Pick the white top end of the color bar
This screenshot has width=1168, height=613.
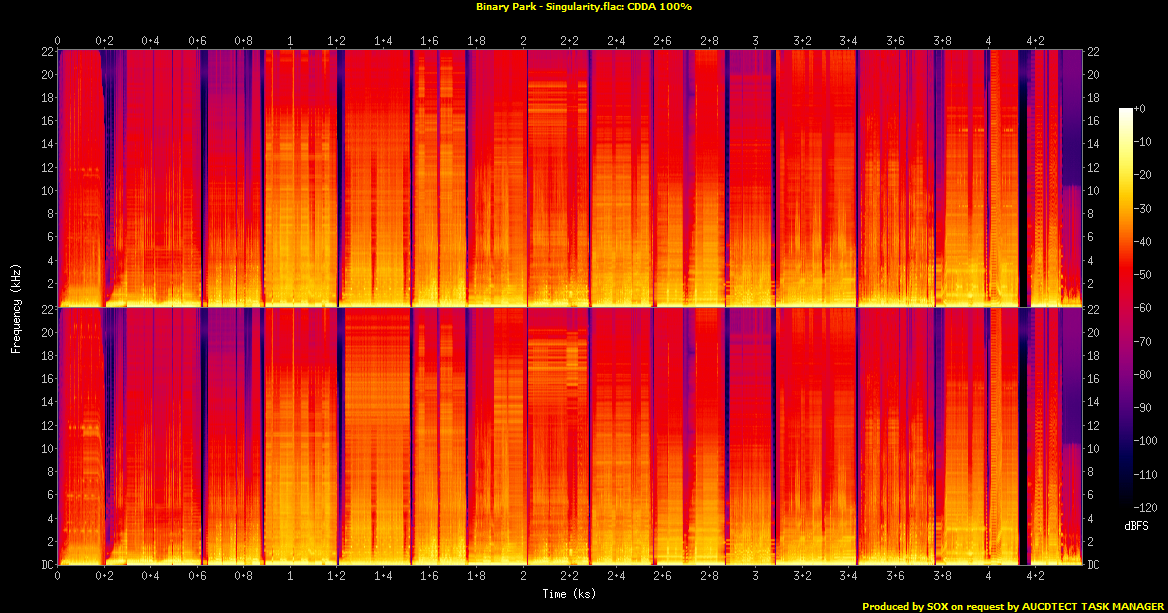(1126, 111)
